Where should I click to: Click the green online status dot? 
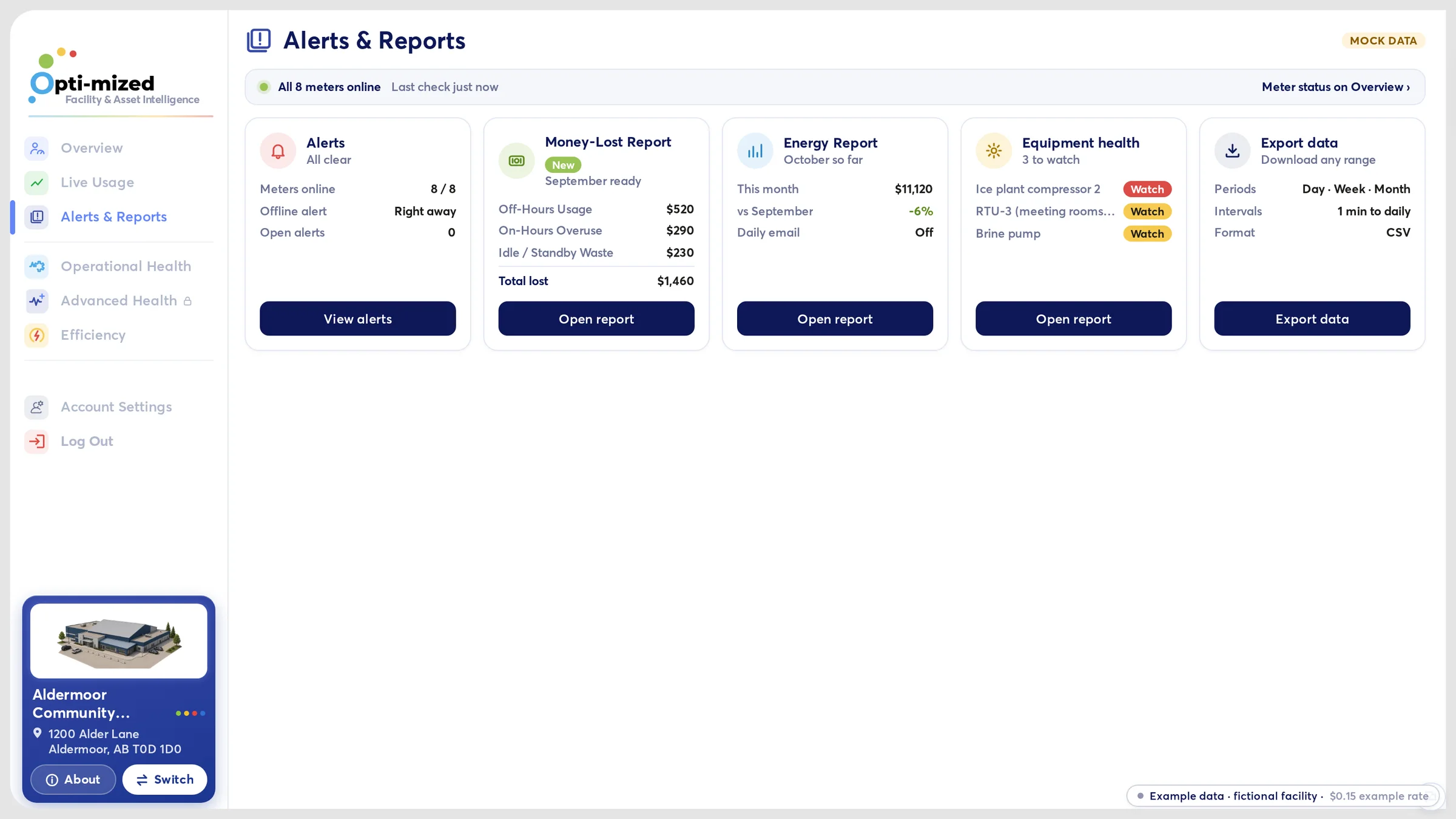pos(264,87)
